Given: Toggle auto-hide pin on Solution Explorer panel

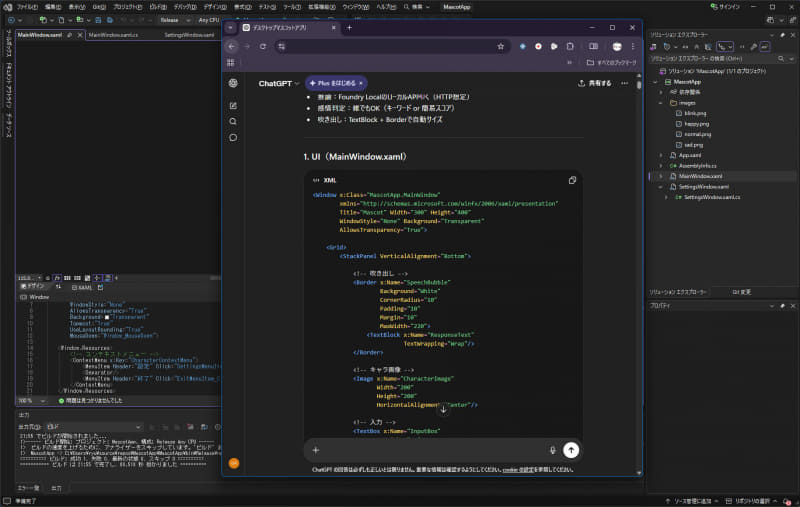Looking at the screenshot, I should 782,35.
